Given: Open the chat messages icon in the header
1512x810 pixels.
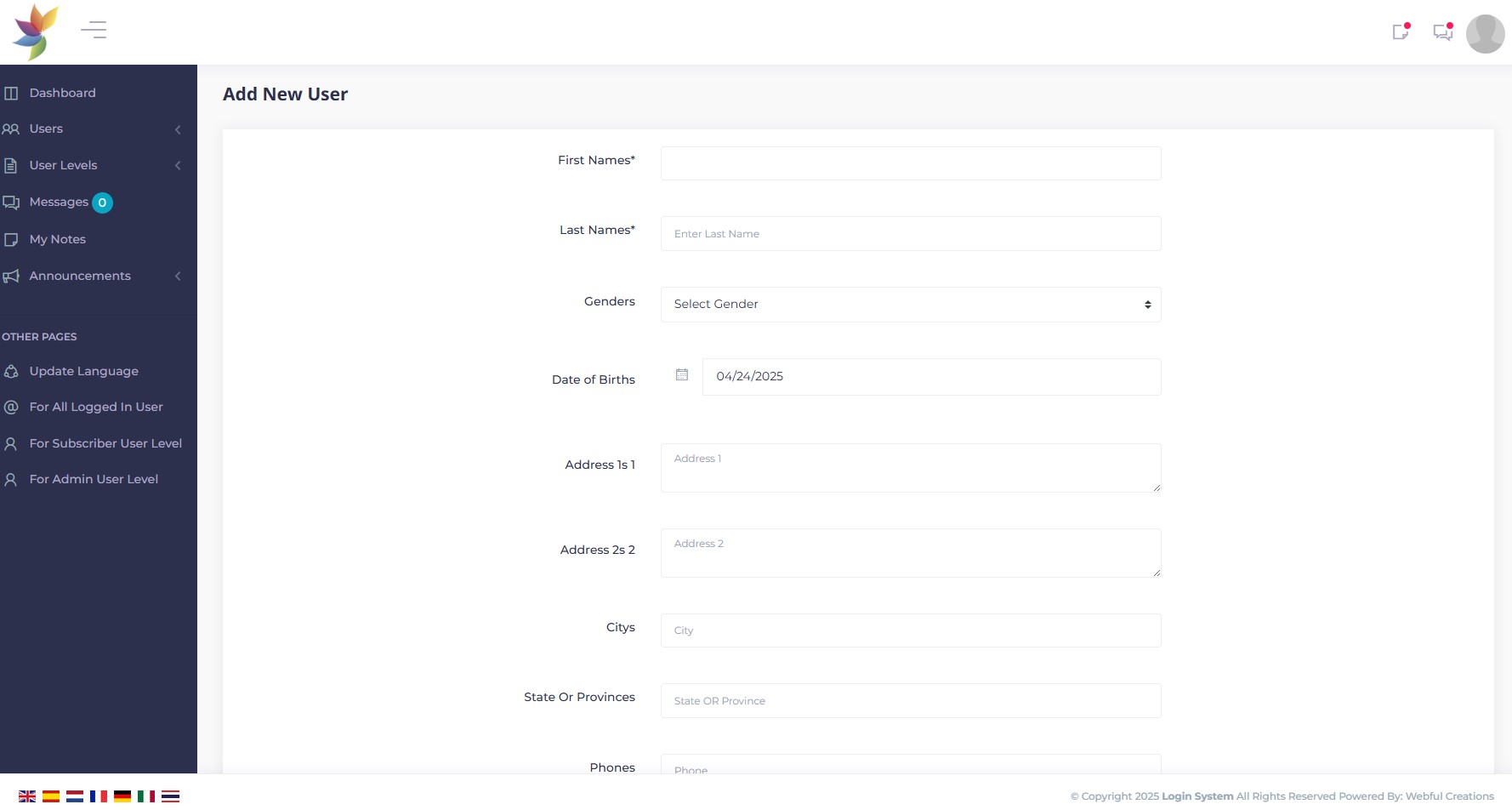Looking at the screenshot, I should coord(1442,31).
